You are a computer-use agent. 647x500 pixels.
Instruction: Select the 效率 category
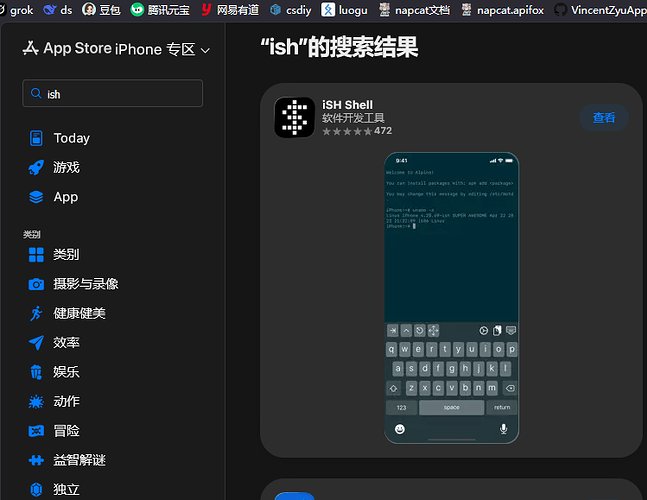pos(66,343)
